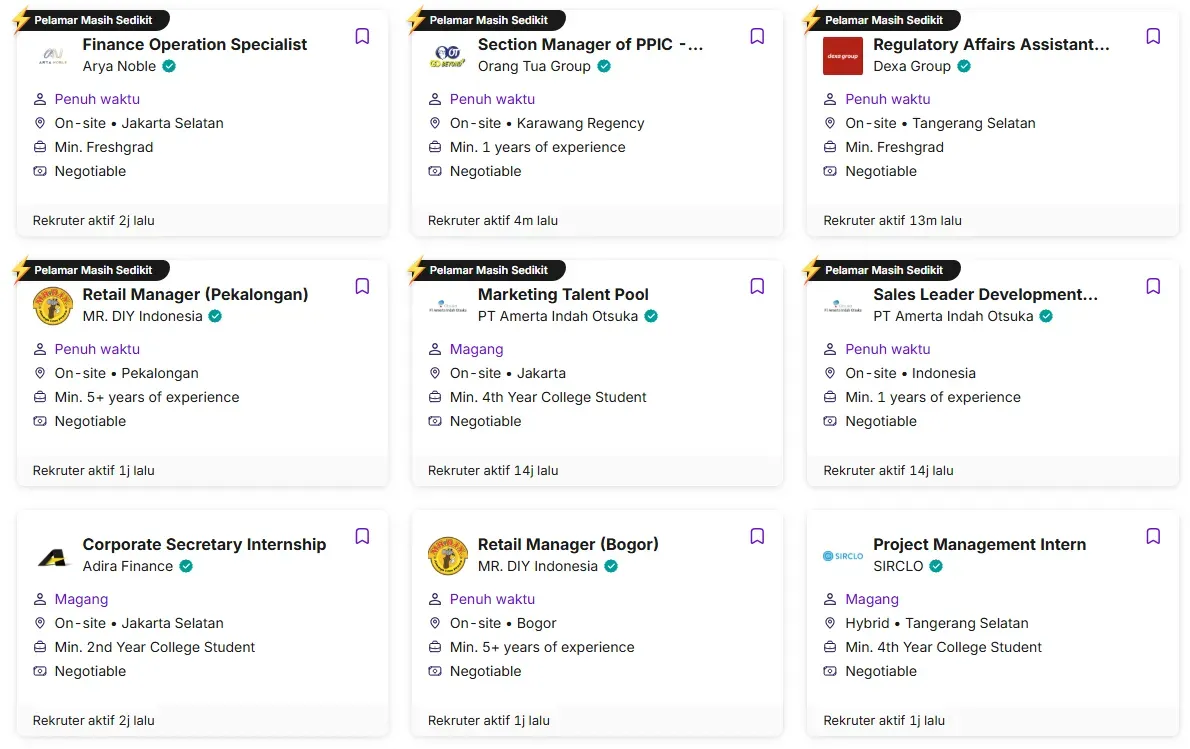Open the Marketing Talent Pool job title

563,294
